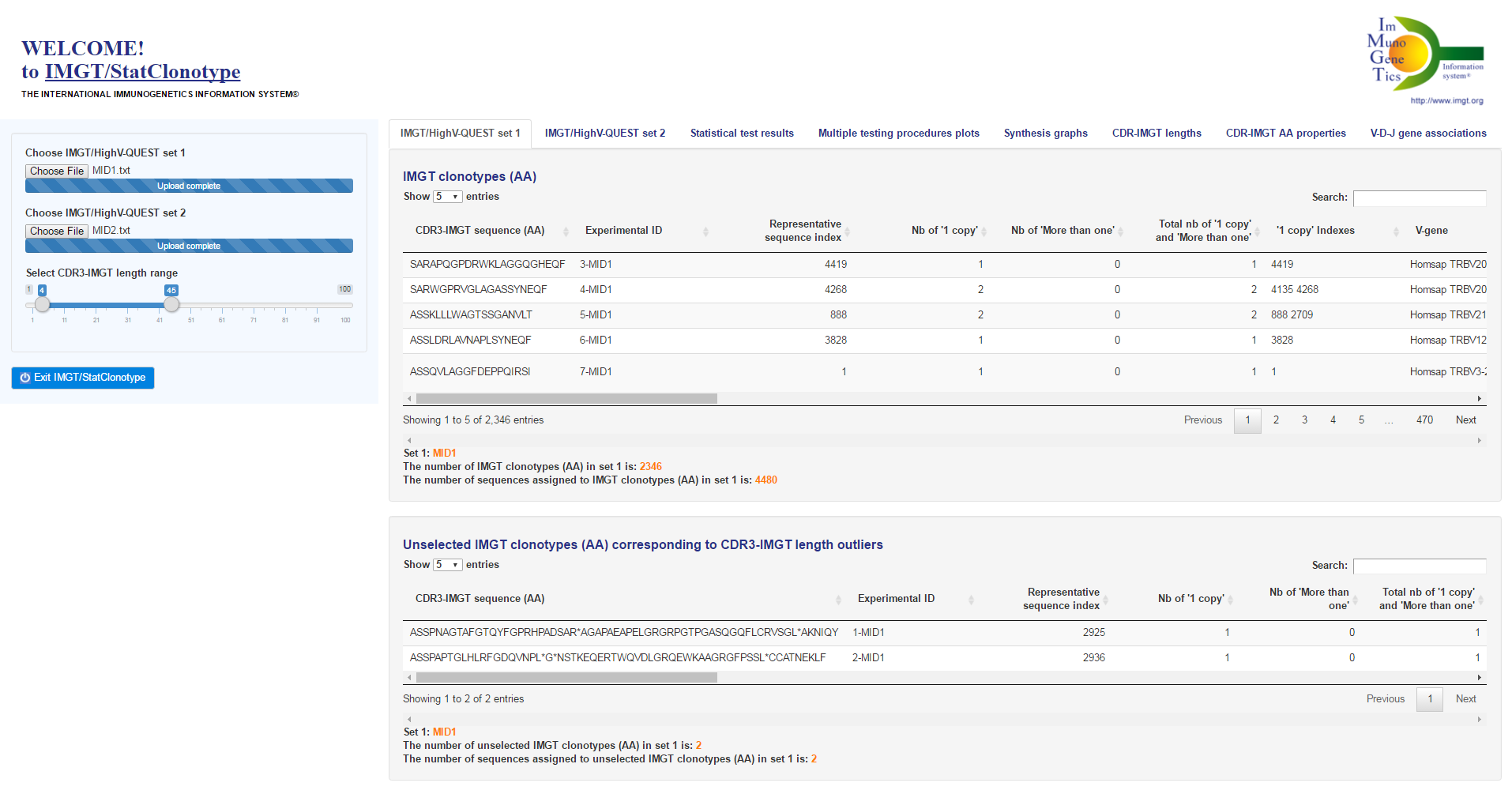
Task: Click Choose File for set 1
Action: point(57,171)
